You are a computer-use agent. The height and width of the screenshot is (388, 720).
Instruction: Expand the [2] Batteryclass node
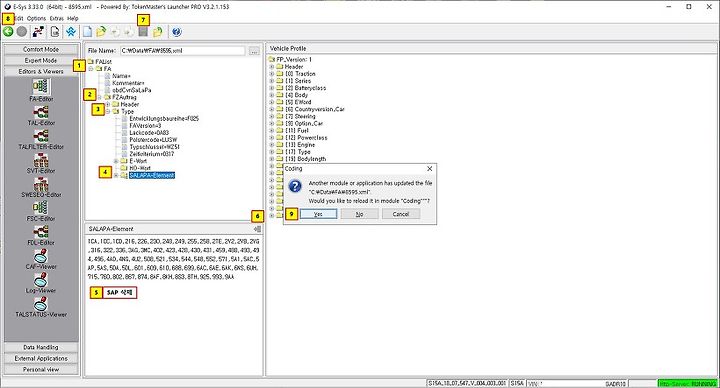tap(271, 88)
